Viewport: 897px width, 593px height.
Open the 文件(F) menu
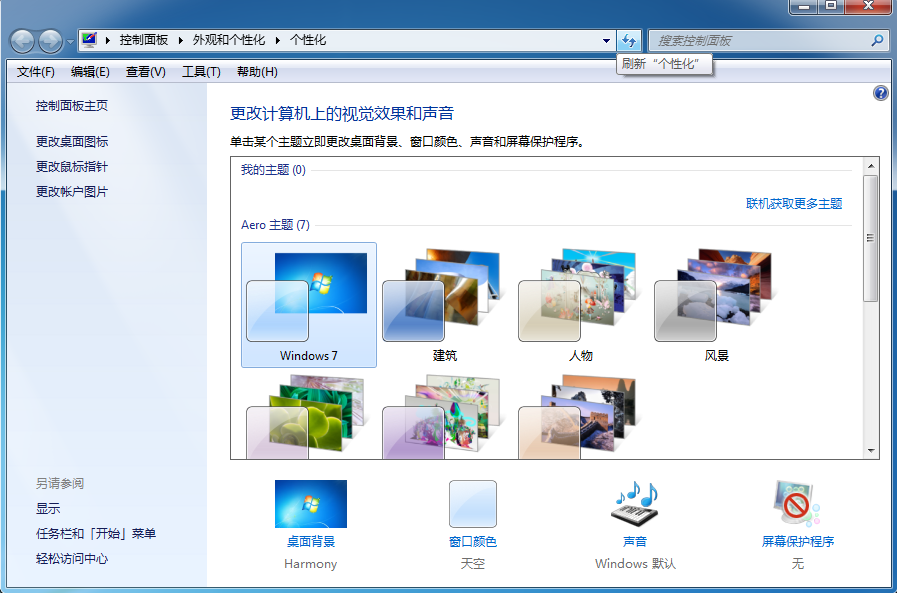36,72
